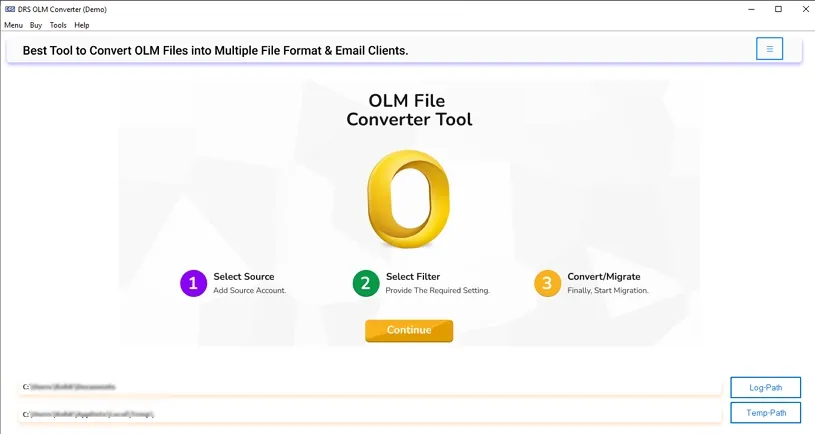Screen dimensions: 815x434
Task: Click the log path text field
Action: coord(370,387)
